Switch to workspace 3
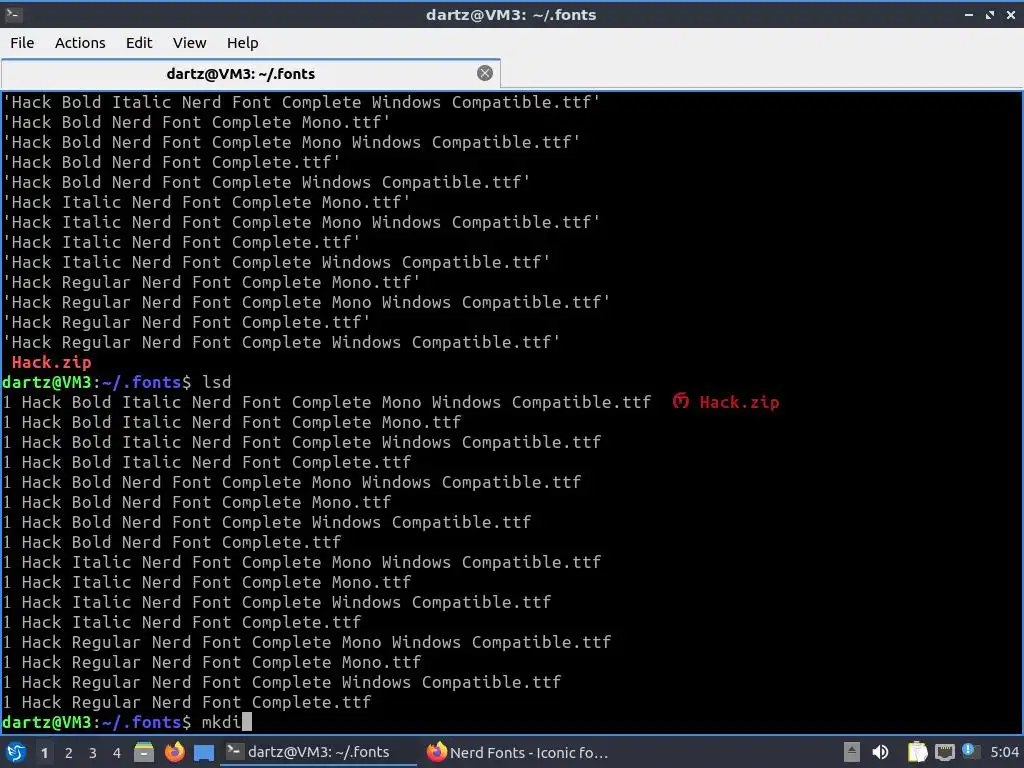Image resolution: width=1024 pixels, height=768 pixels. pyautogui.click(x=93, y=753)
